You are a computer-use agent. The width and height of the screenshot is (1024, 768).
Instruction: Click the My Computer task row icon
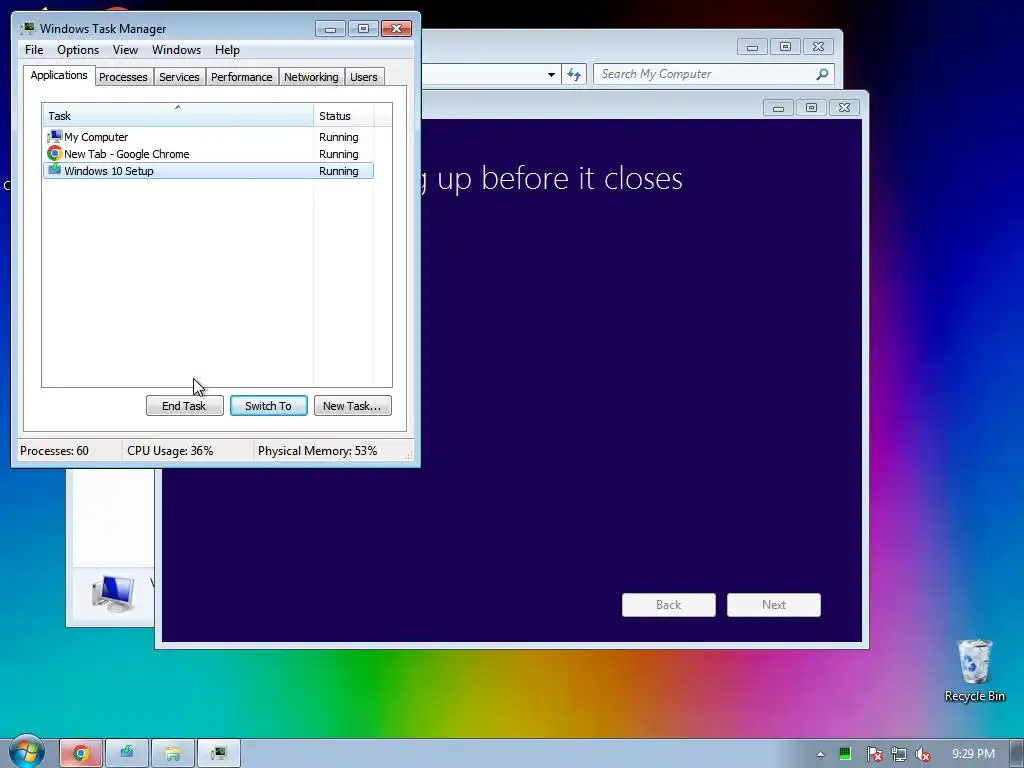[x=55, y=136]
